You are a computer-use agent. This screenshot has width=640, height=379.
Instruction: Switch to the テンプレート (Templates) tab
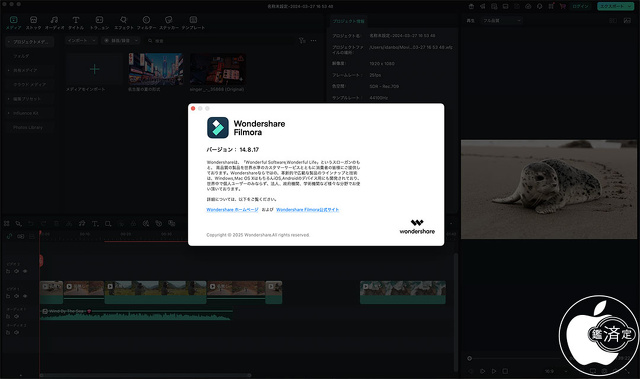point(193,23)
